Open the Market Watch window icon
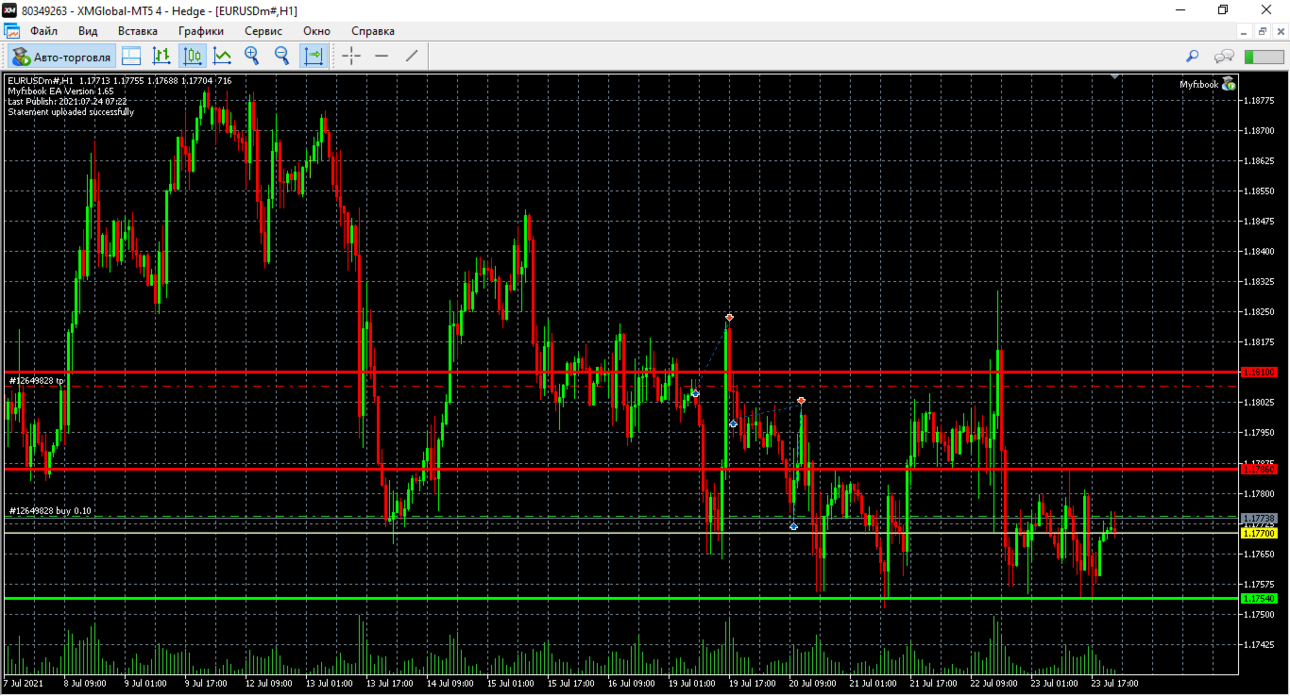 tap(131, 56)
